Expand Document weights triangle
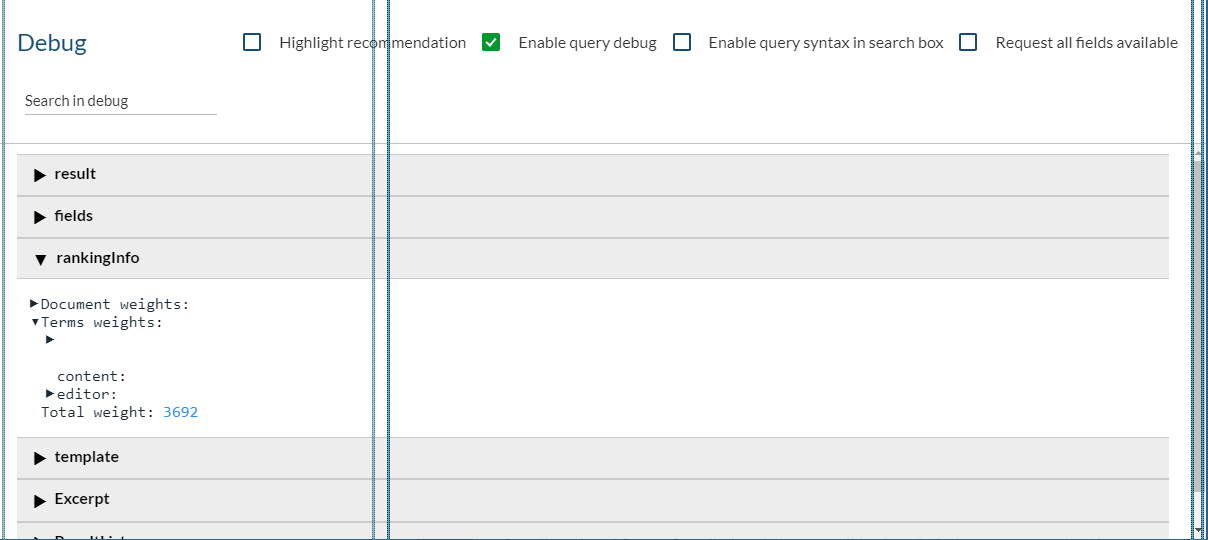This screenshot has width=1208, height=540. coord(34,303)
